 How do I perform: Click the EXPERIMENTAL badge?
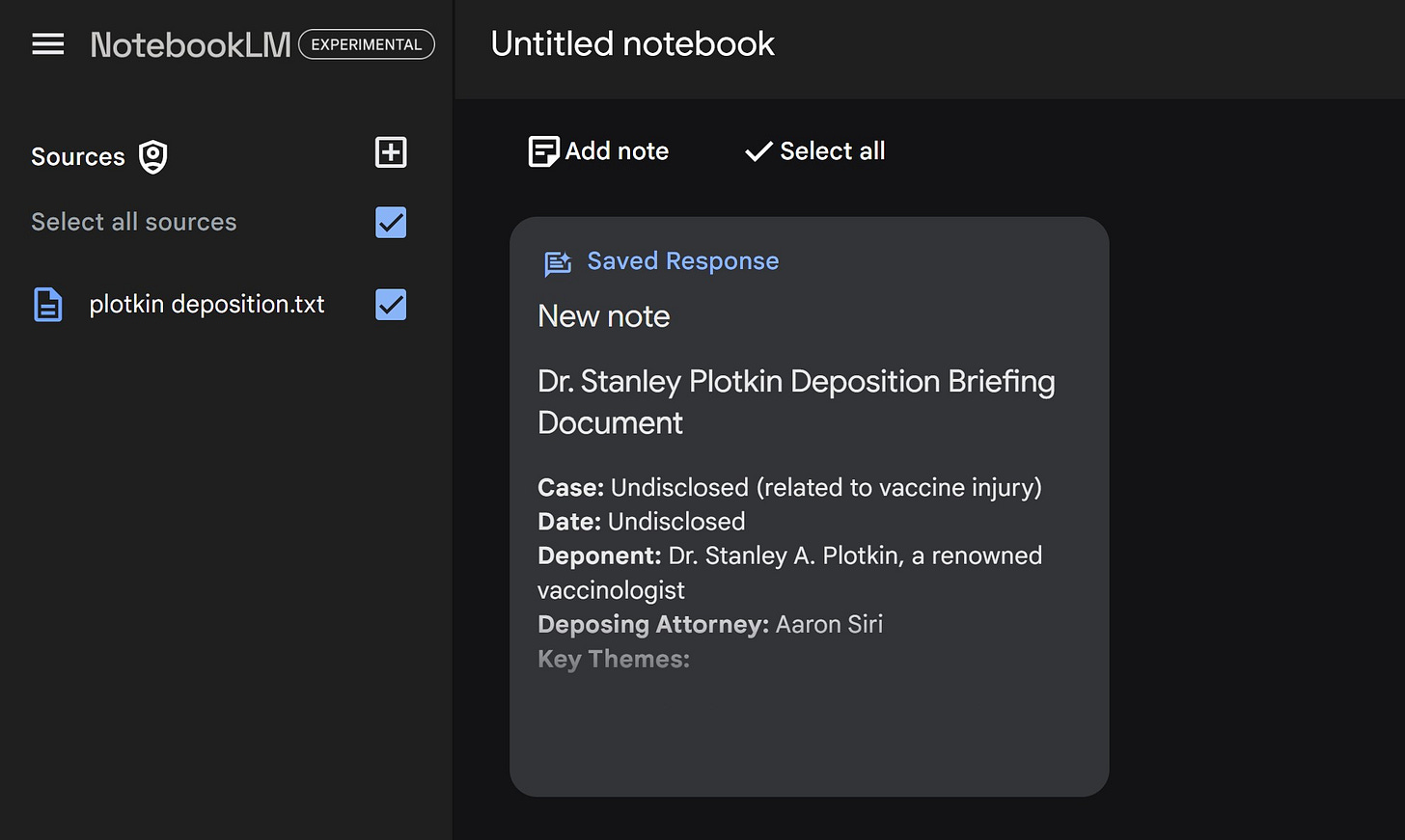pos(367,44)
